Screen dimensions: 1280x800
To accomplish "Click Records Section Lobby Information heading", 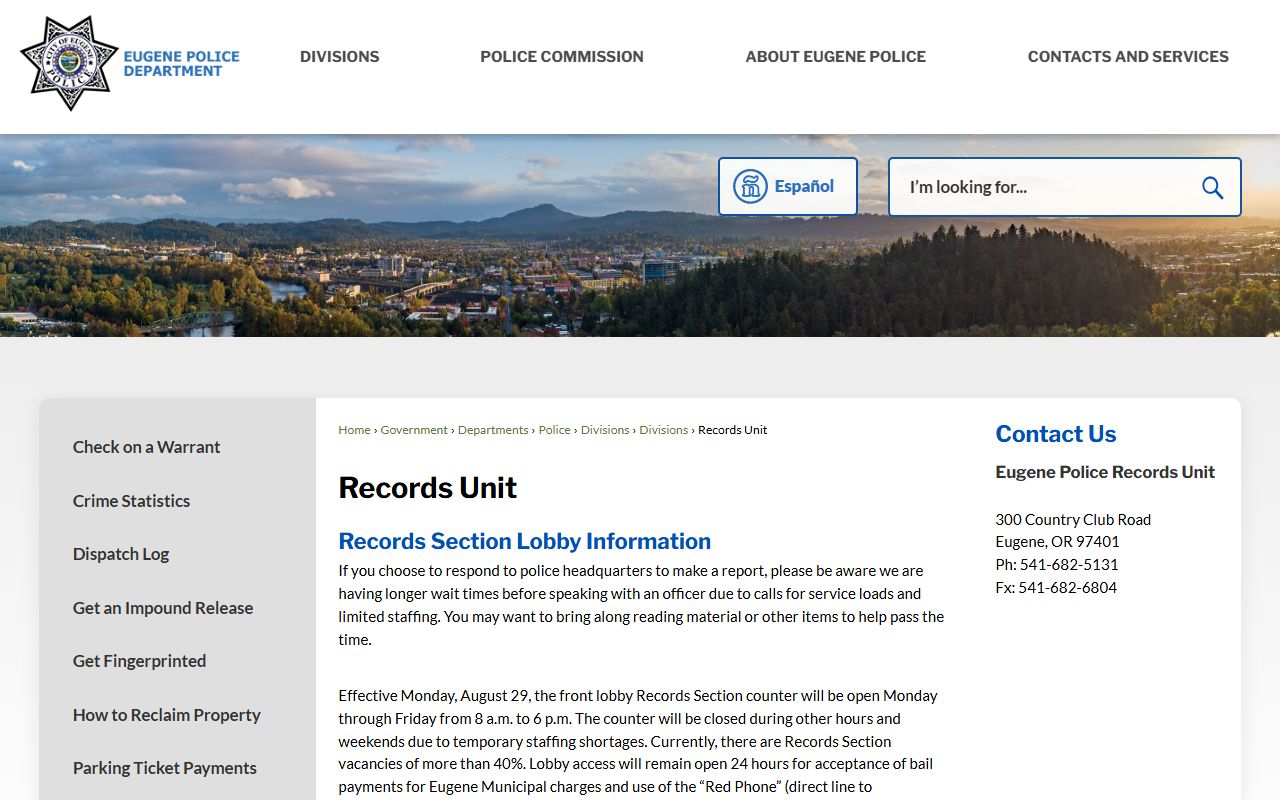I will point(525,541).
